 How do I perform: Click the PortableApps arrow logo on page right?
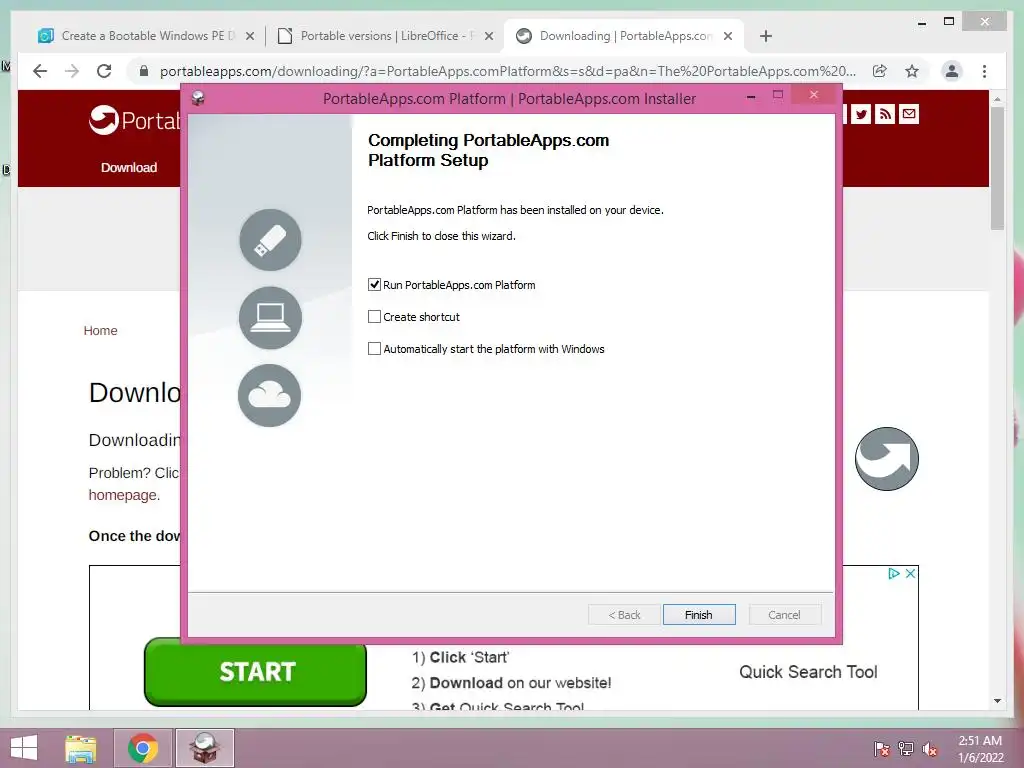(887, 459)
